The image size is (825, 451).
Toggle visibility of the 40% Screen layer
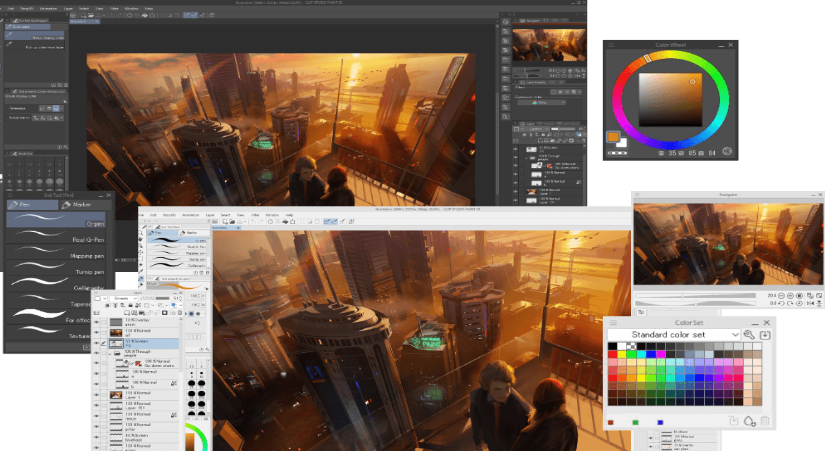pos(96,437)
